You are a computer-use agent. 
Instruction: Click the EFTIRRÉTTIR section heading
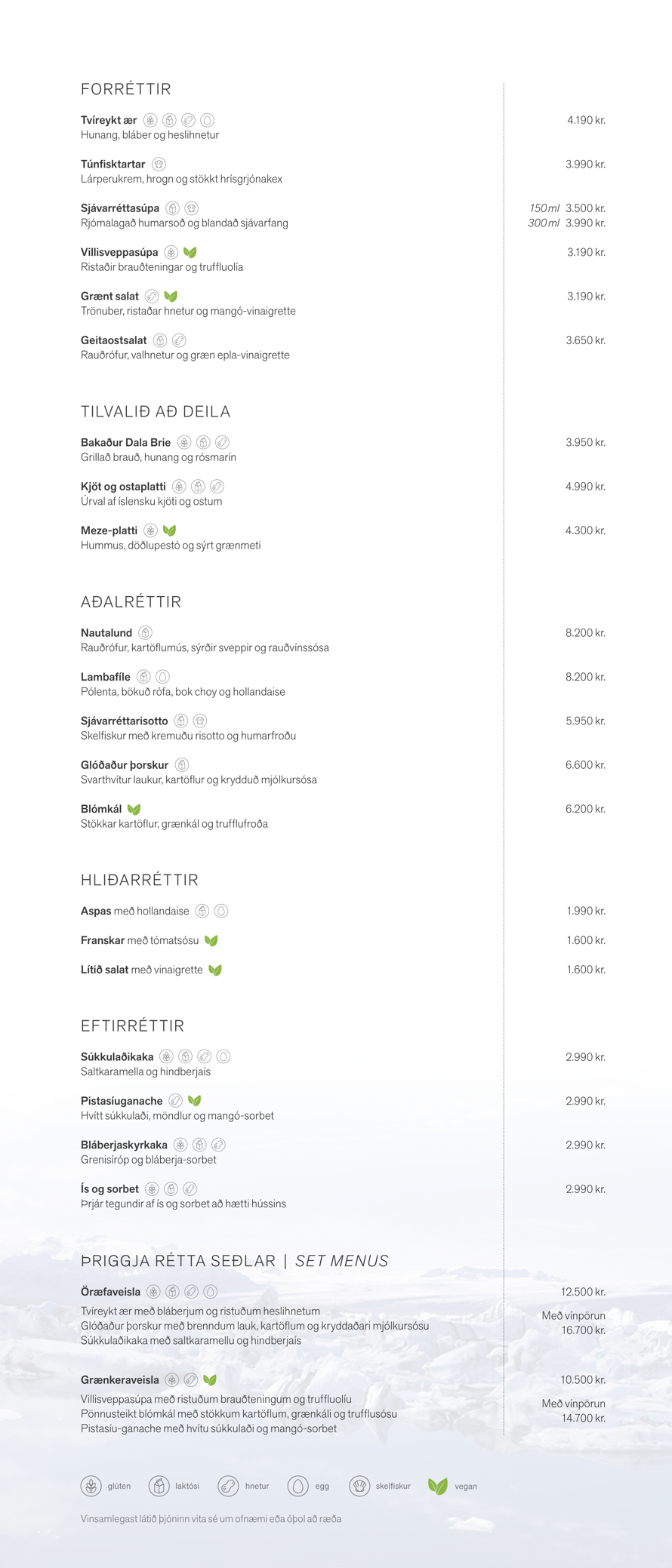133,1025
